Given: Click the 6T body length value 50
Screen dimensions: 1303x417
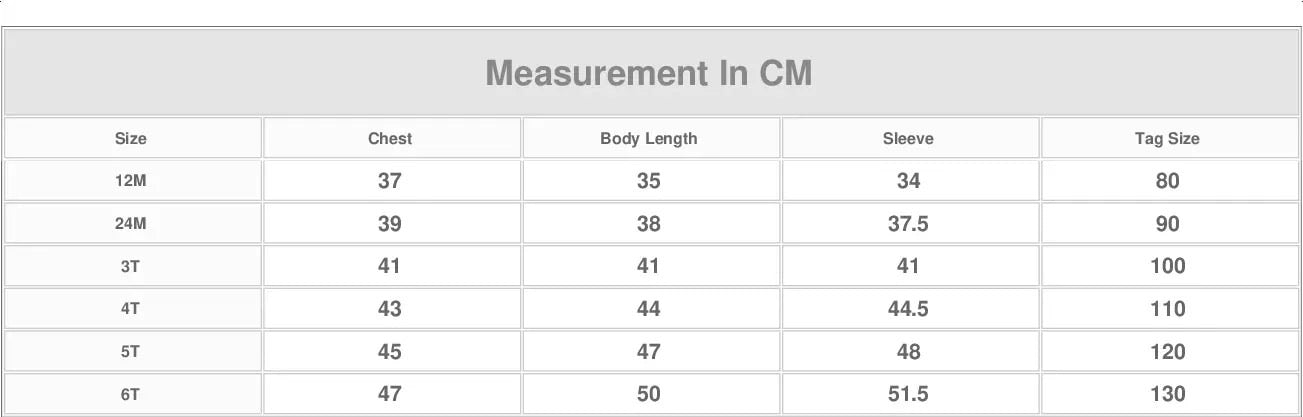Looking at the screenshot, I should (x=649, y=394).
